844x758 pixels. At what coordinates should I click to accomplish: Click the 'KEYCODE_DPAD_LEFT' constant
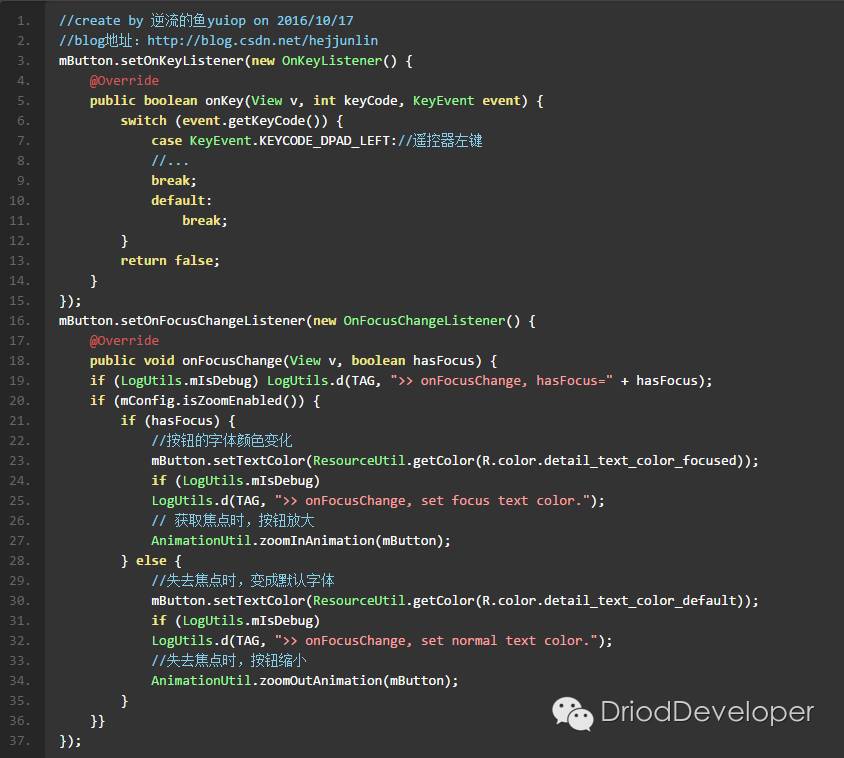[324, 141]
